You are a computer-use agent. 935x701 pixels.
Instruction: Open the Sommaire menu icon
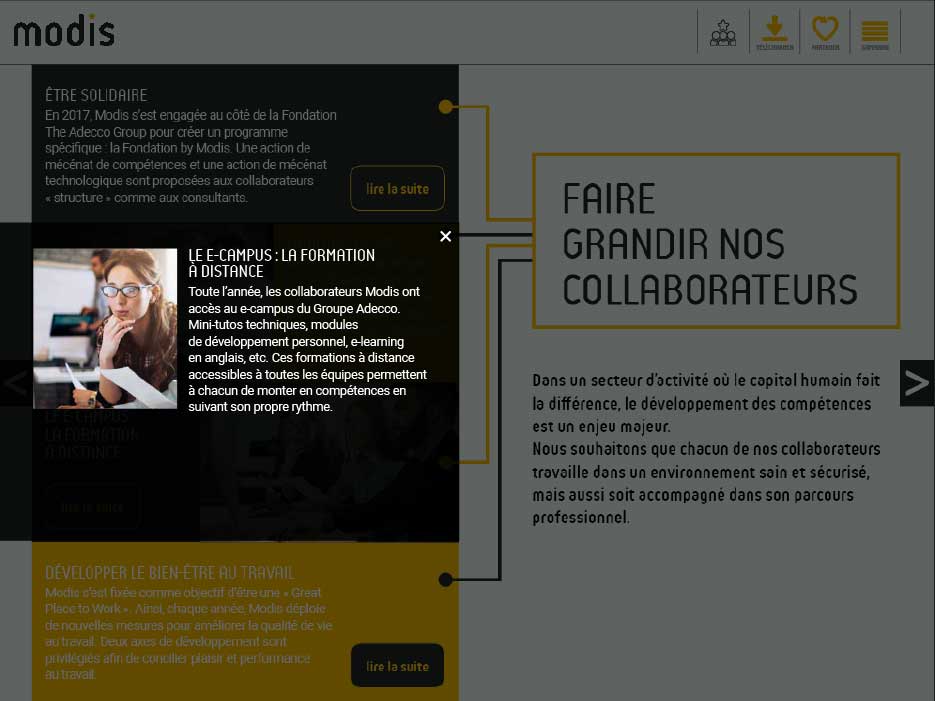[874, 32]
